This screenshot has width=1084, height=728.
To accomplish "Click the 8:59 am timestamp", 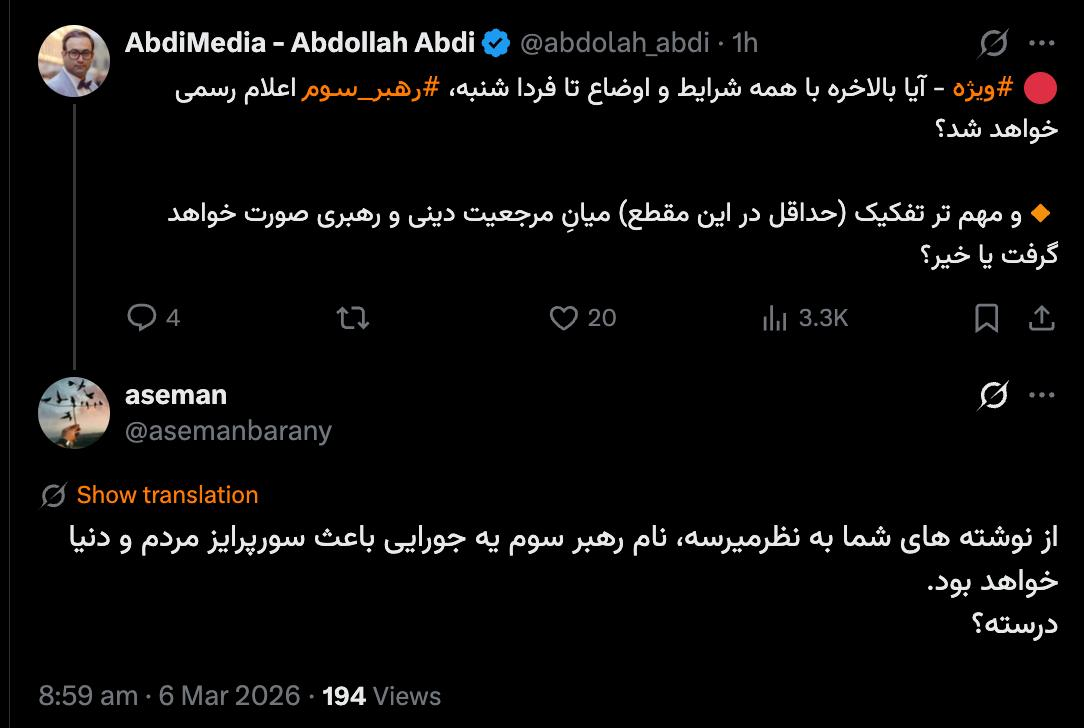I will [x=88, y=695].
